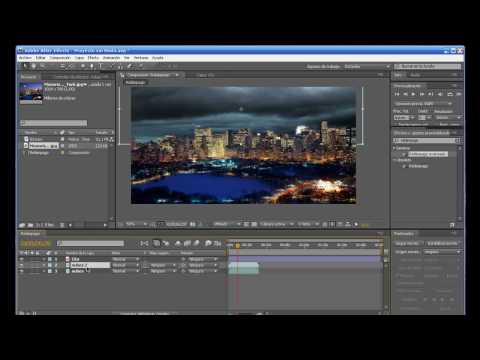Click the current time indicator on timeline ruler

(x=238, y=245)
